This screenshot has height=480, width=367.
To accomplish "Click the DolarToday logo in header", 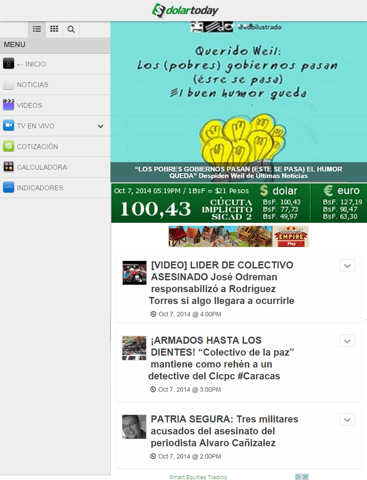I will pyautogui.click(x=185, y=10).
